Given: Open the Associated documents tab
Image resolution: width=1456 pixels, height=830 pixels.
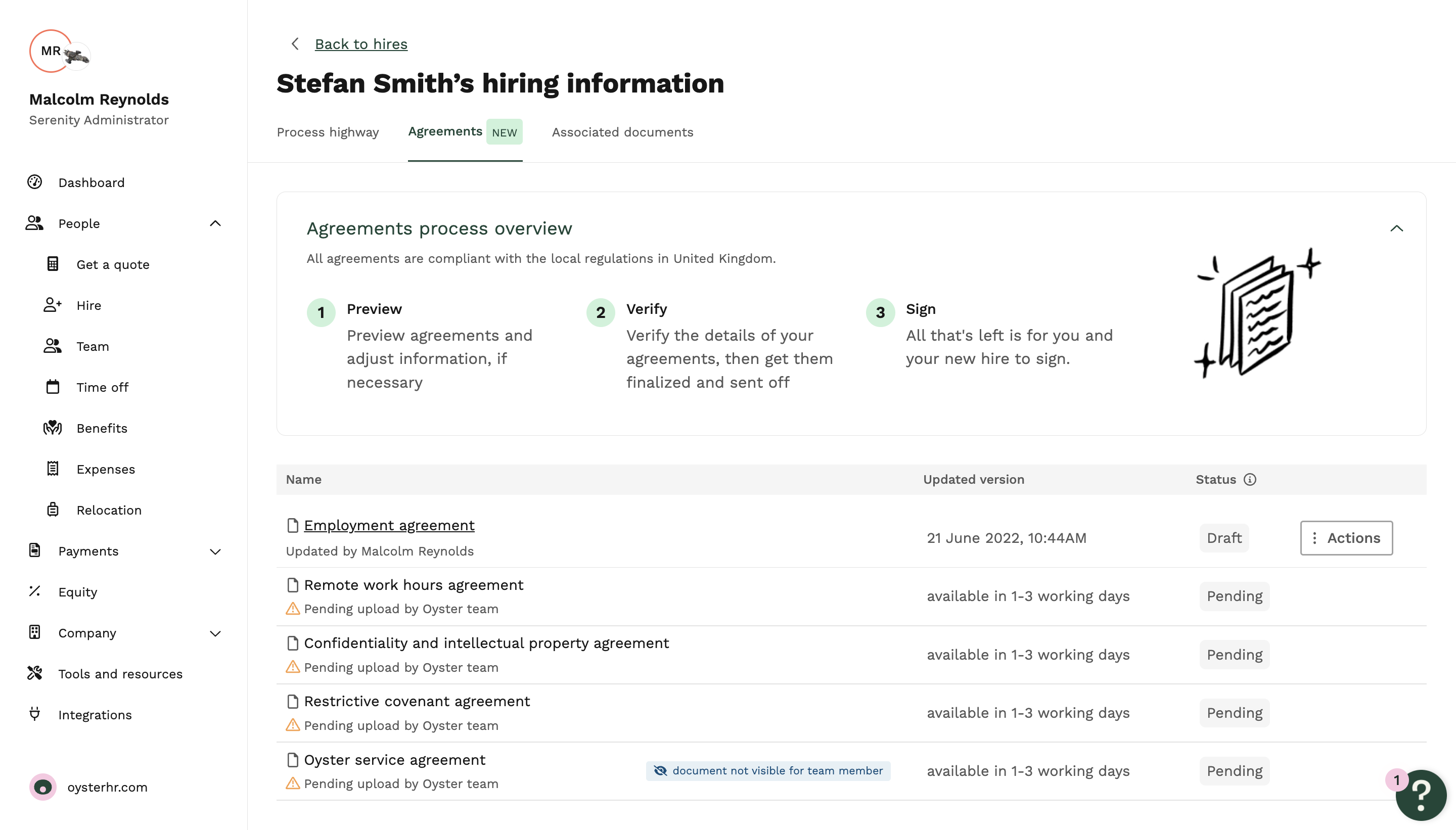Looking at the screenshot, I should pyautogui.click(x=622, y=132).
